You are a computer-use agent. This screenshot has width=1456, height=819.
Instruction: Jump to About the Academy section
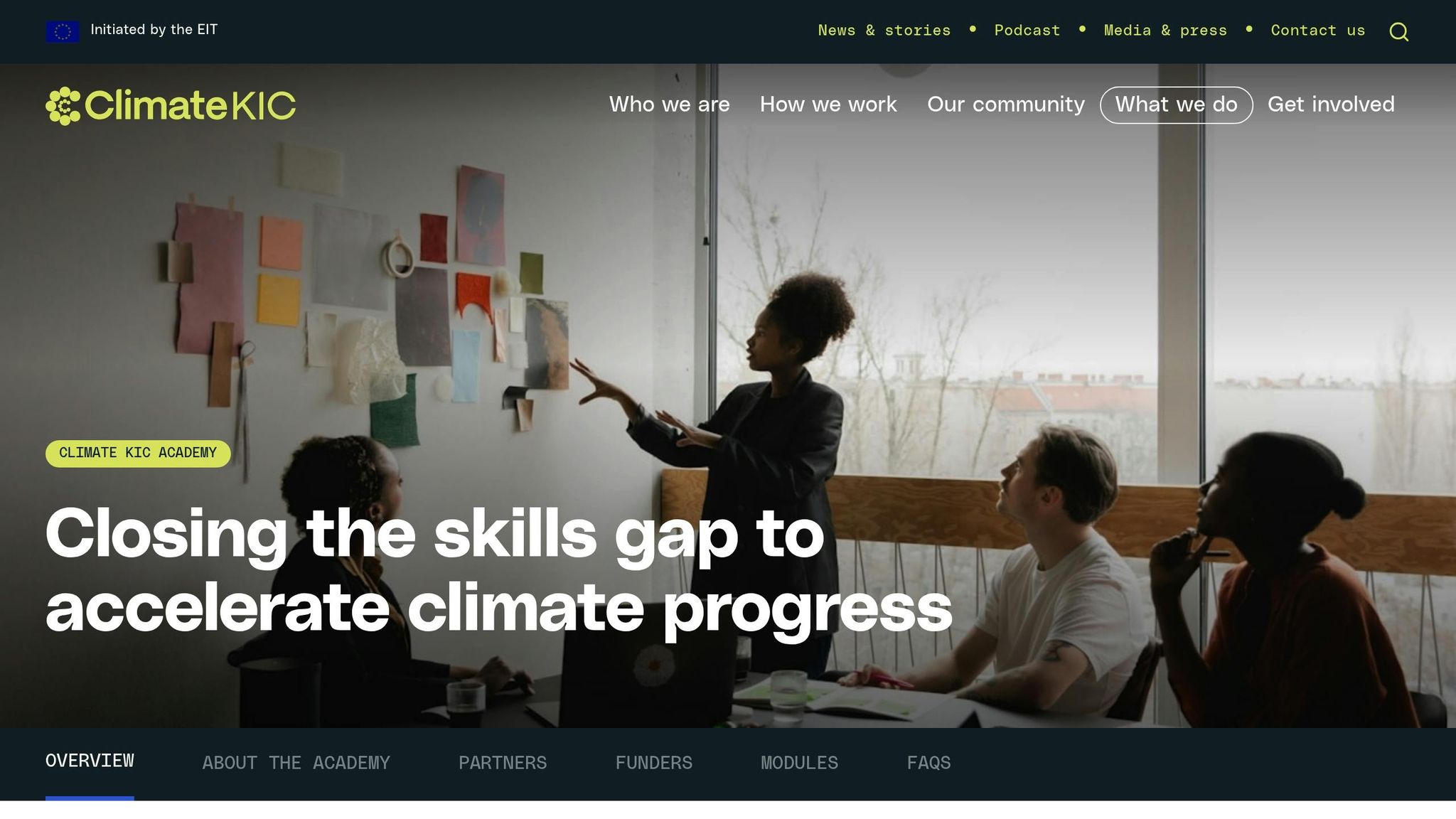click(296, 763)
